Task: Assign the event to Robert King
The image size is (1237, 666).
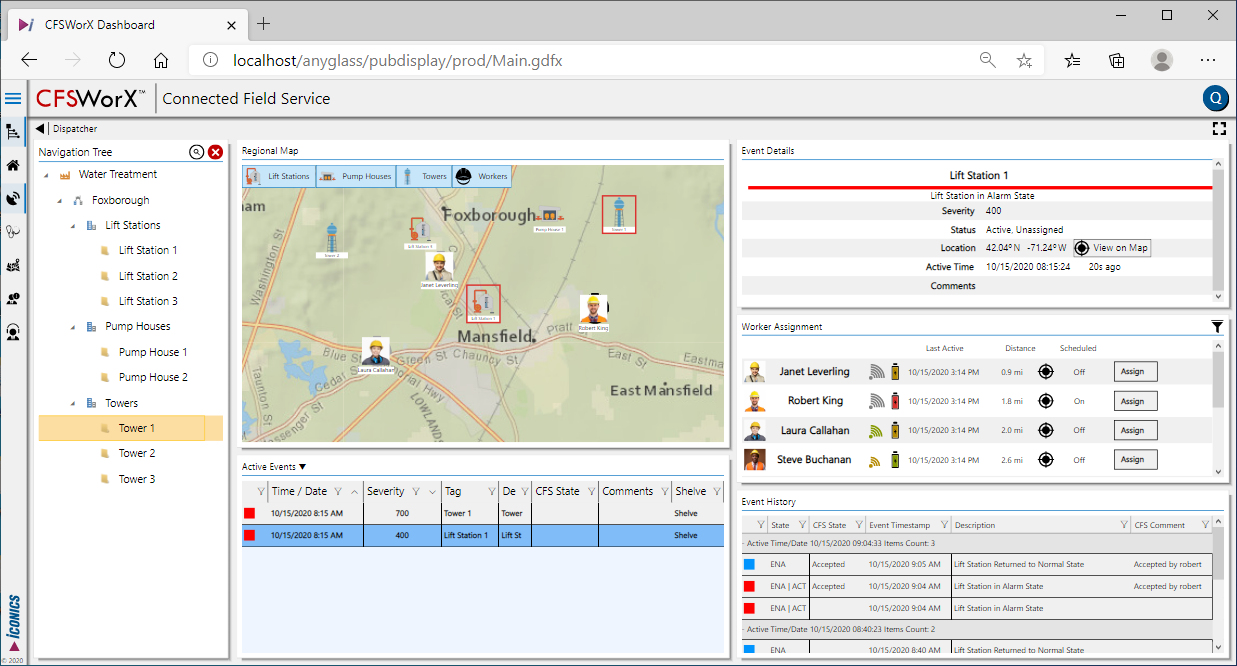Action: click(1134, 401)
